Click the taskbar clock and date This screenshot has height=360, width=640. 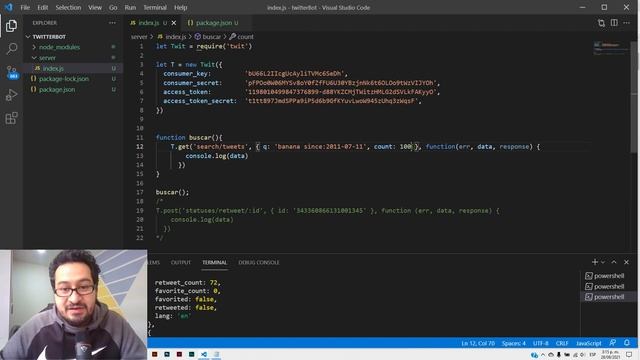(610, 354)
